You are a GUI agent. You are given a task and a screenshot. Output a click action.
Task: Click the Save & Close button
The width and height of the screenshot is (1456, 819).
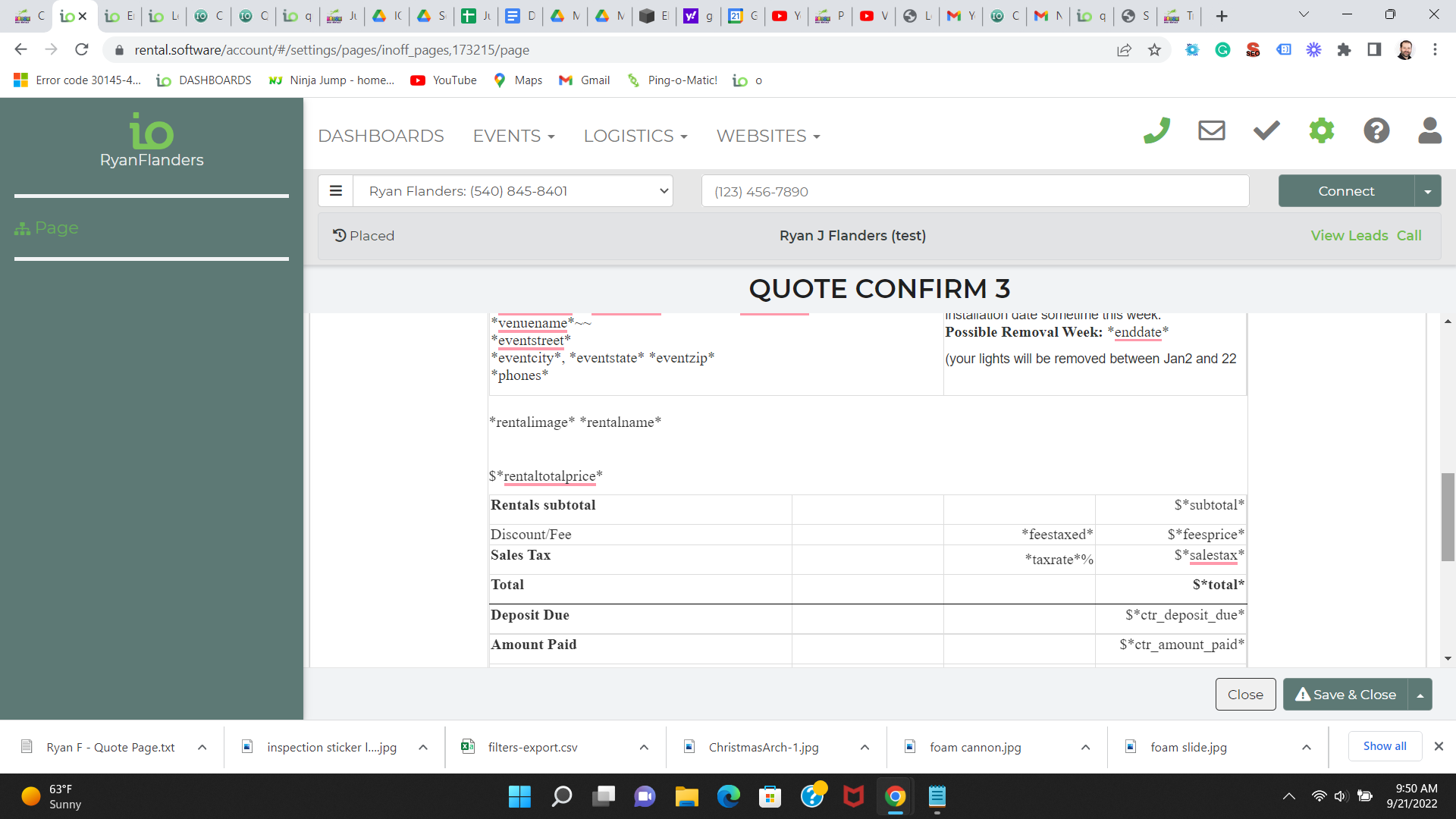pos(1345,695)
